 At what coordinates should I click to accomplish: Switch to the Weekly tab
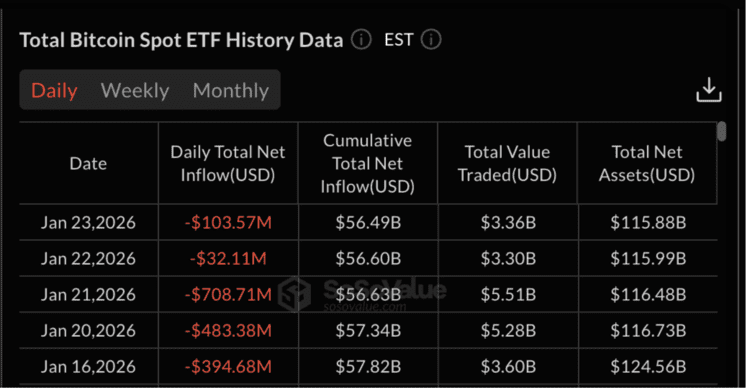point(135,90)
